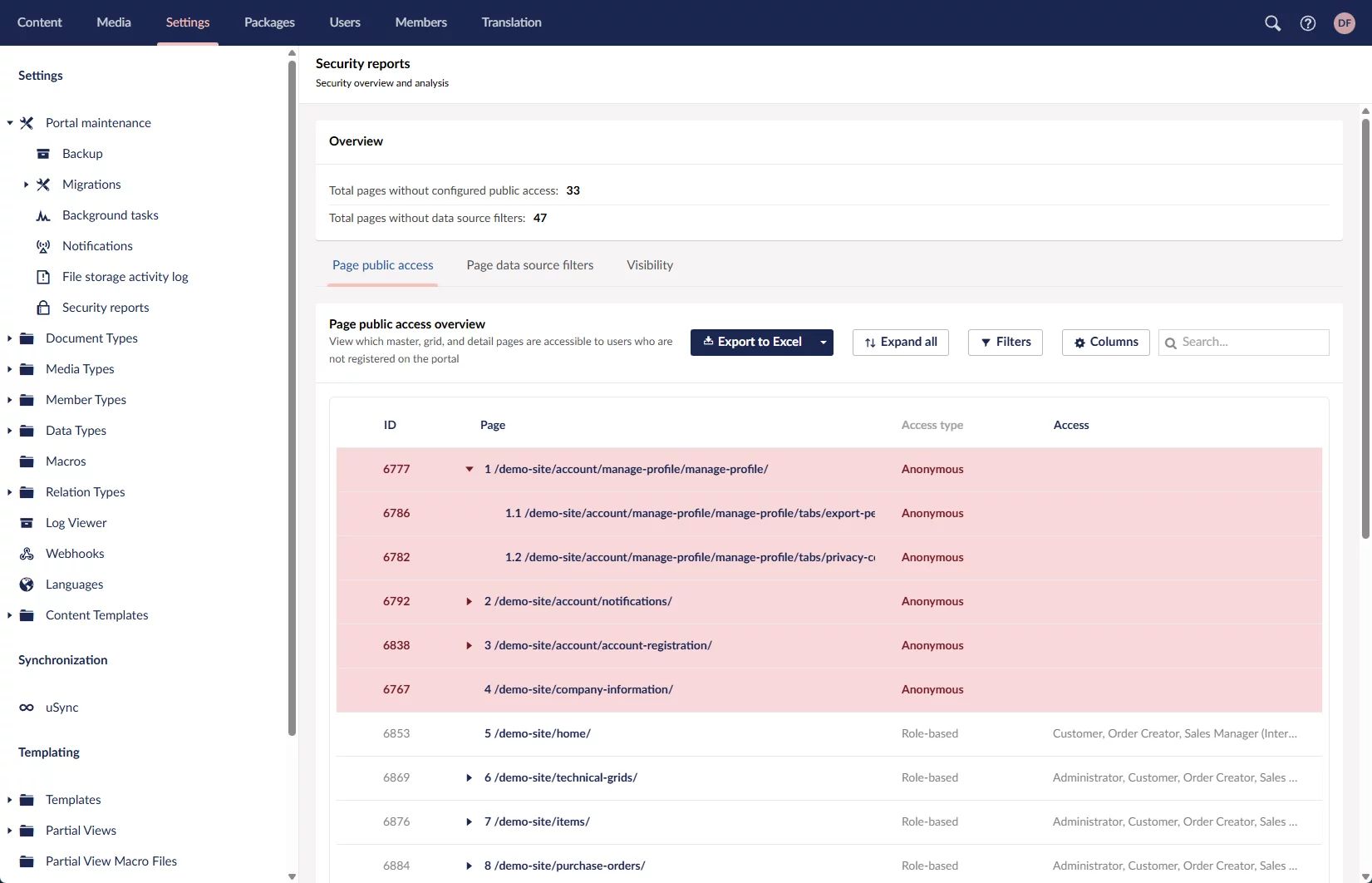
Task: Click the Backup archive icon in sidebar
Action: pos(43,154)
